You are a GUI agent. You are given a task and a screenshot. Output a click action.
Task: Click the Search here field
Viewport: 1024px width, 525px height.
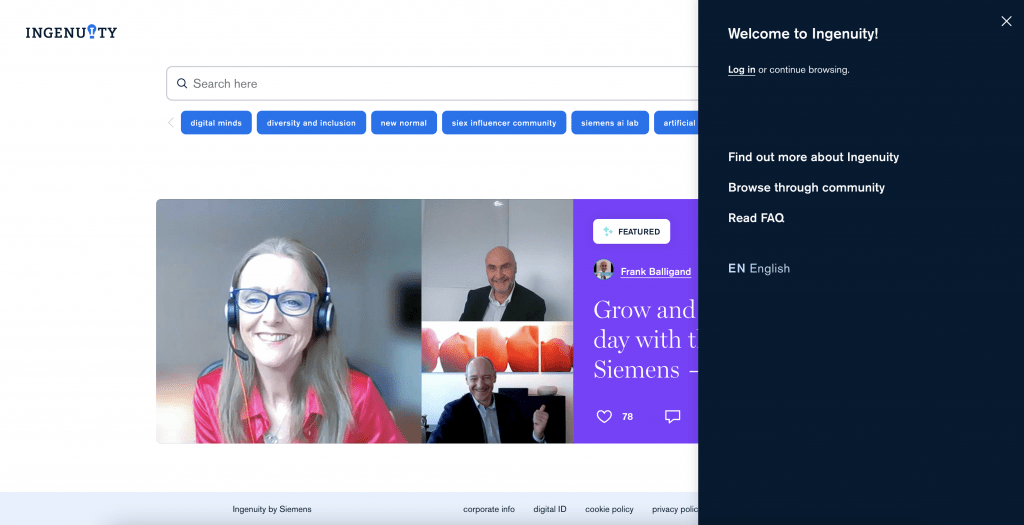point(432,84)
